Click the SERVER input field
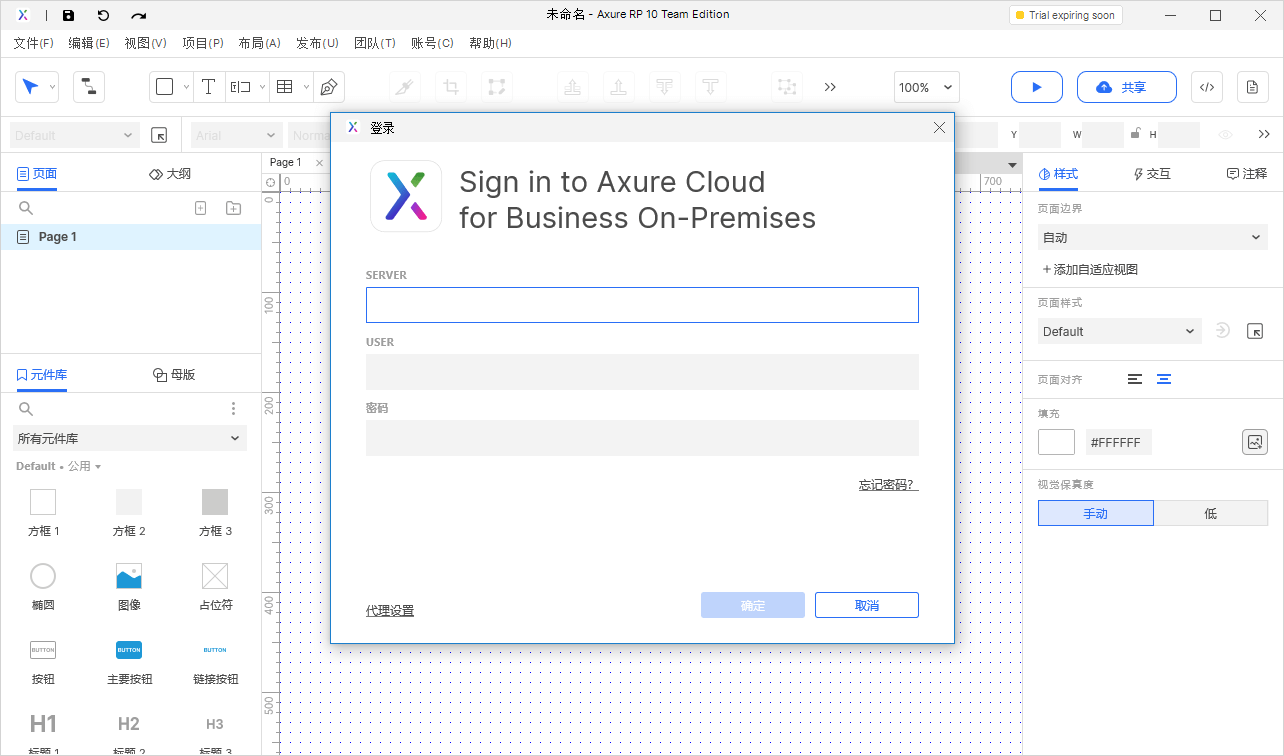Screen dimensions: 1284x756 642,305
